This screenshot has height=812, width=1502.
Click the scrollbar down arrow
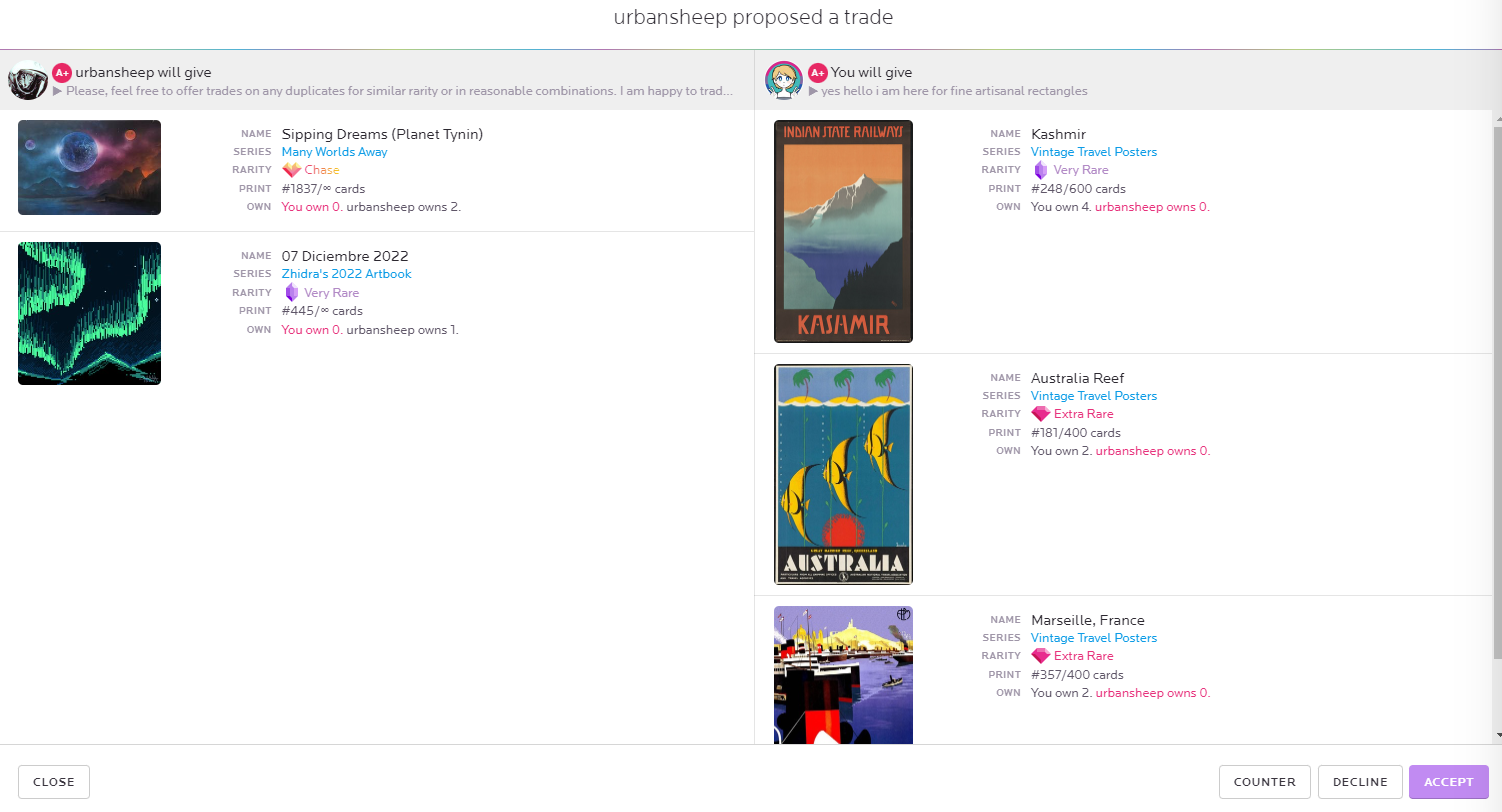point(1497,736)
